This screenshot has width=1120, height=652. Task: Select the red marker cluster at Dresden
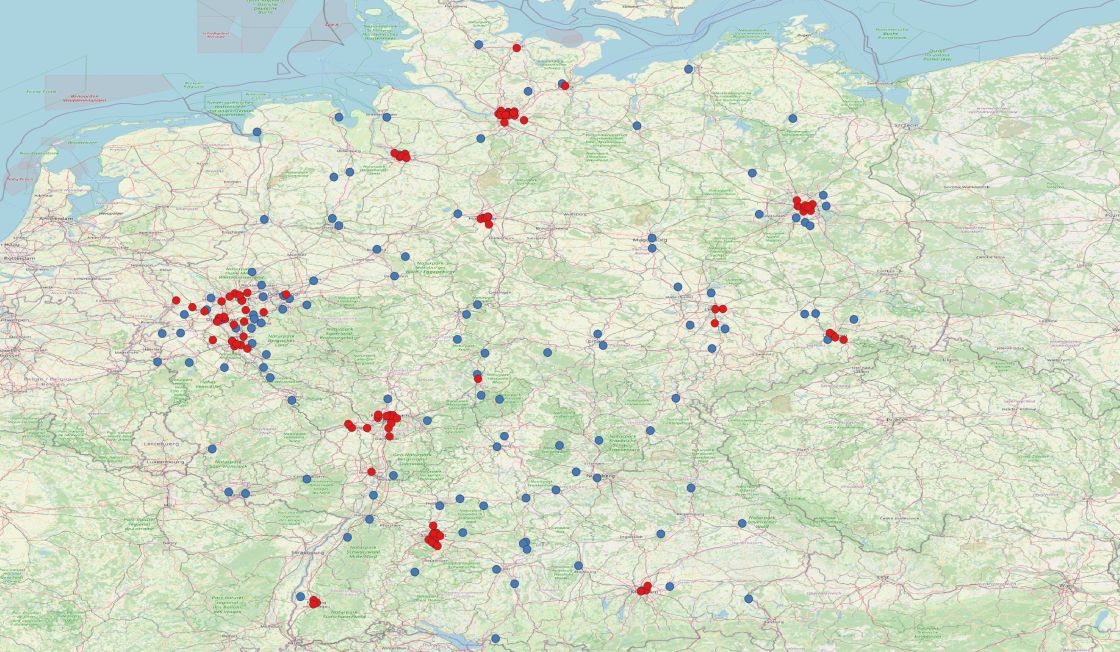point(834,335)
